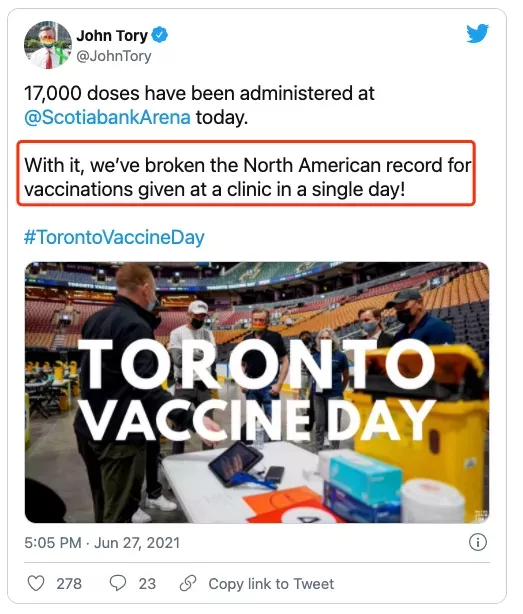The image size is (523, 614).
Task: Click the 23 replies count
Action: pyautogui.click(x=147, y=583)
